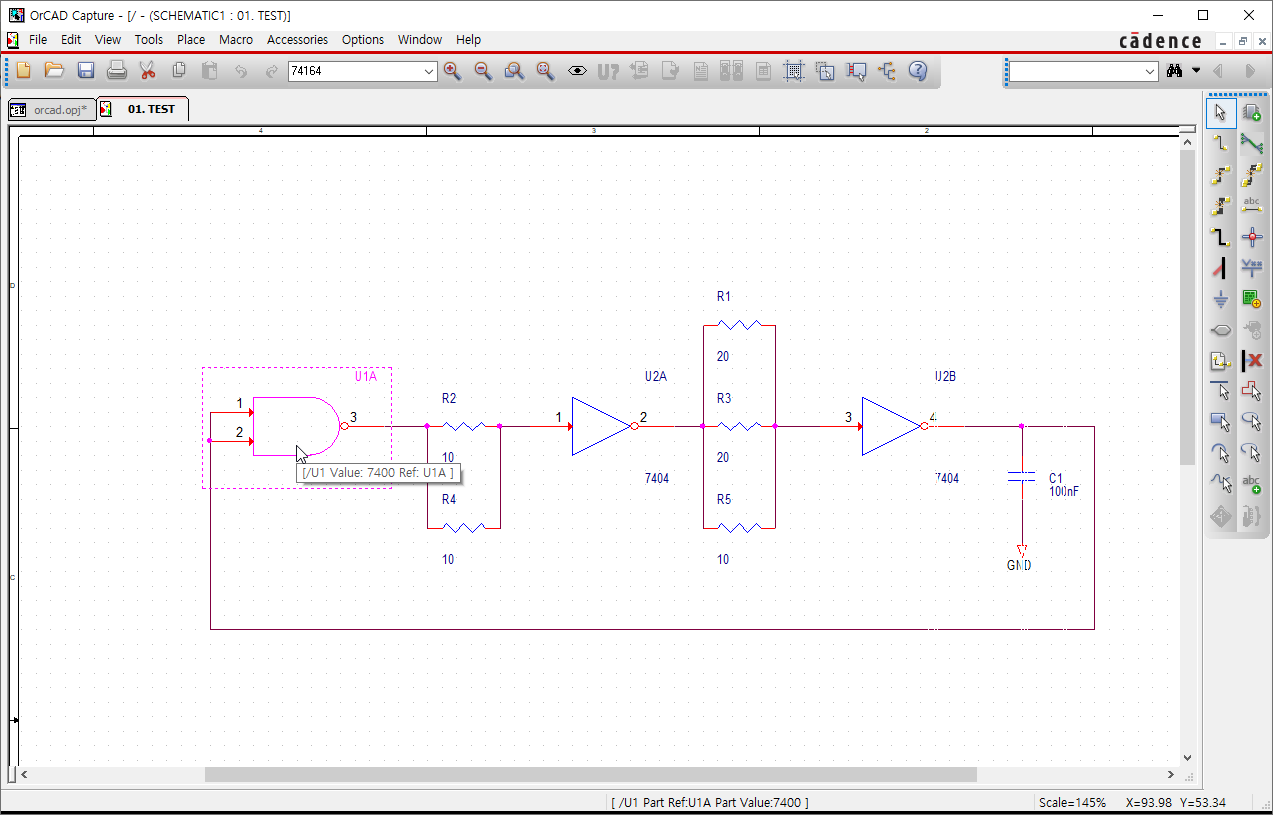
Task: Select the Place Rectangle tool
Action: 1221,423
